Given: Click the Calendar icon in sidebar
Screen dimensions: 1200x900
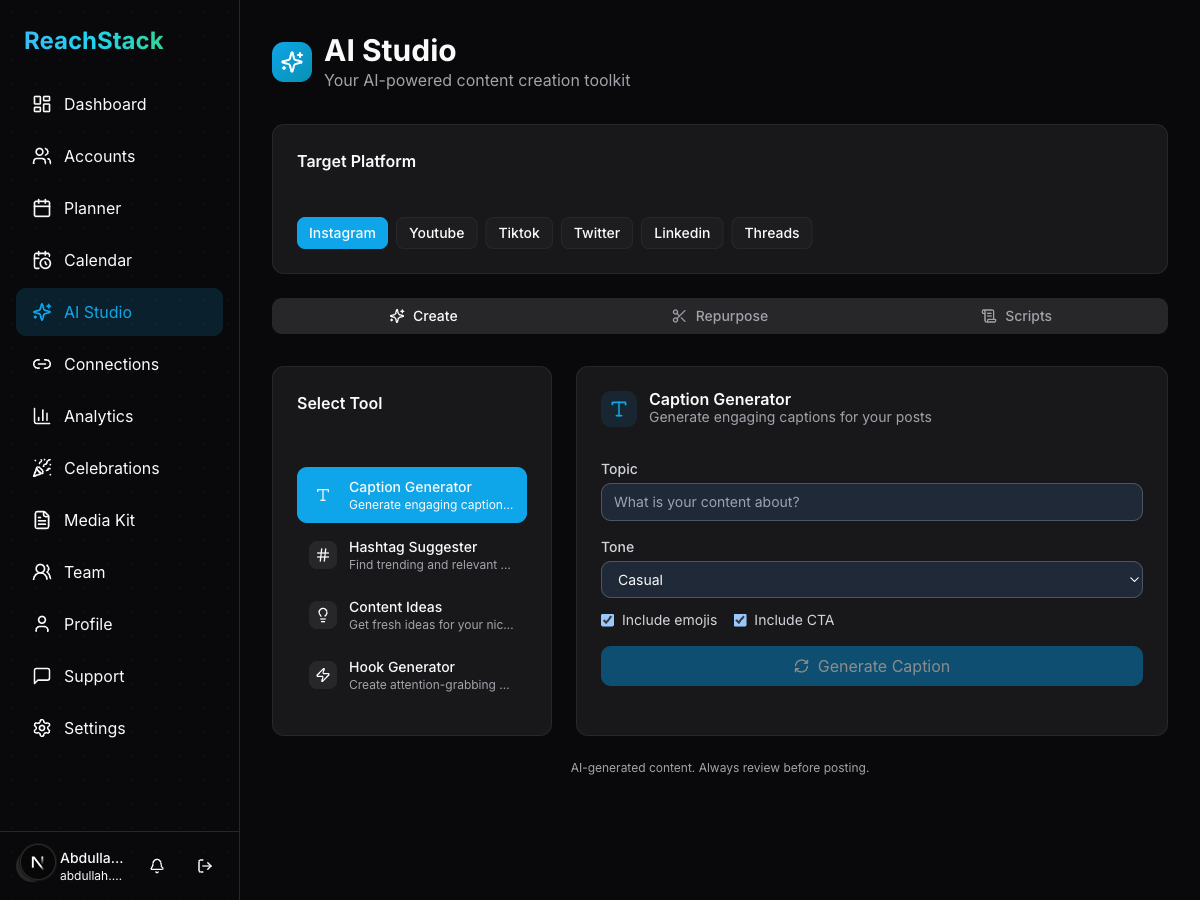Looking at the screenshot, I should [41, 260].
